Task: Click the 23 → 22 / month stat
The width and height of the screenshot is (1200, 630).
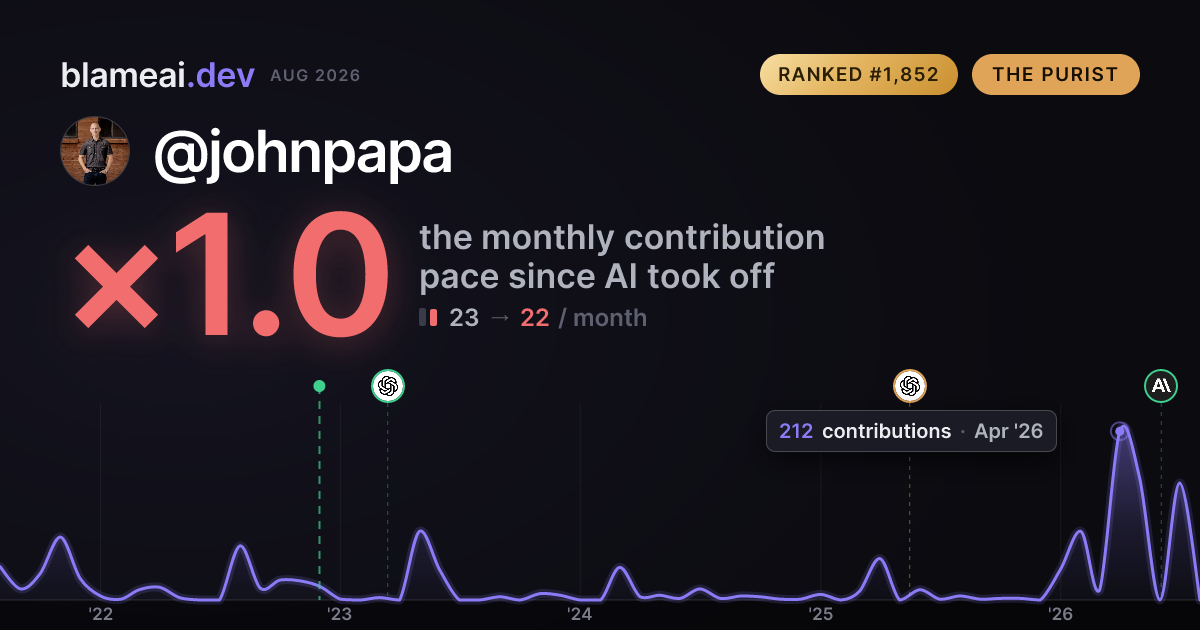Action: pyautogui.click(x=533, y=318)
